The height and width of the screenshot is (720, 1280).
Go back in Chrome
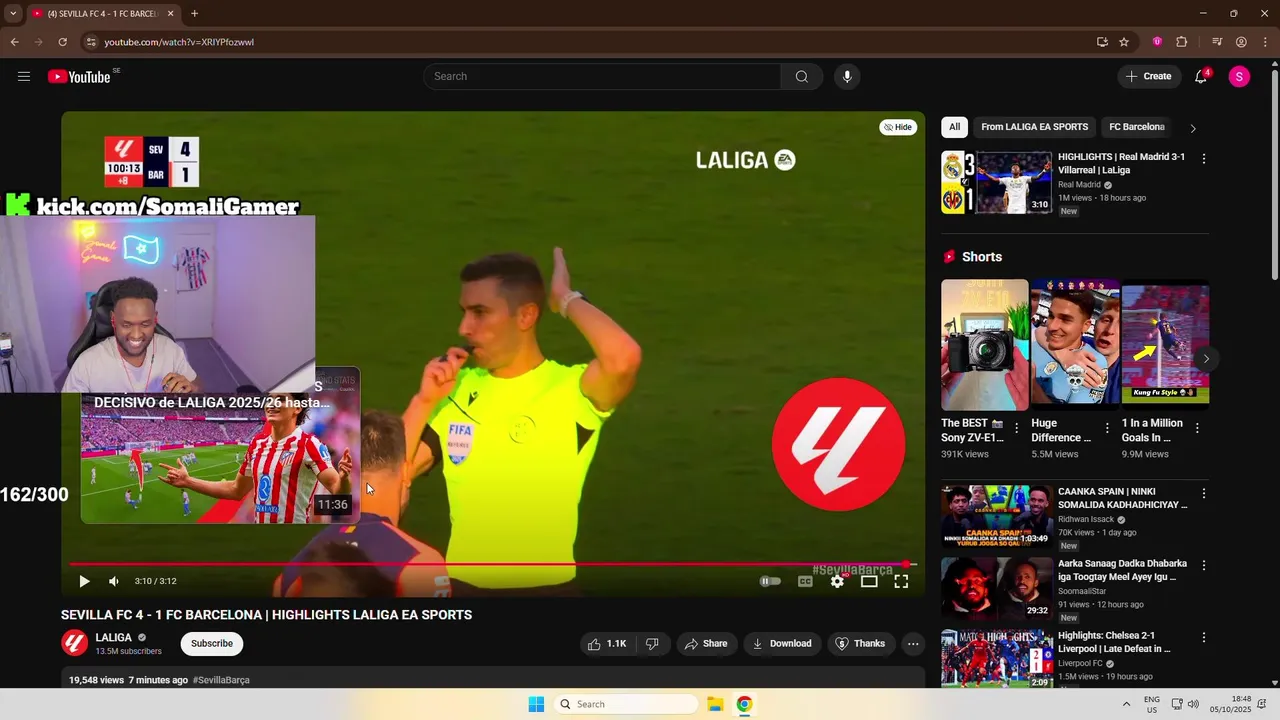click(14, 42)
